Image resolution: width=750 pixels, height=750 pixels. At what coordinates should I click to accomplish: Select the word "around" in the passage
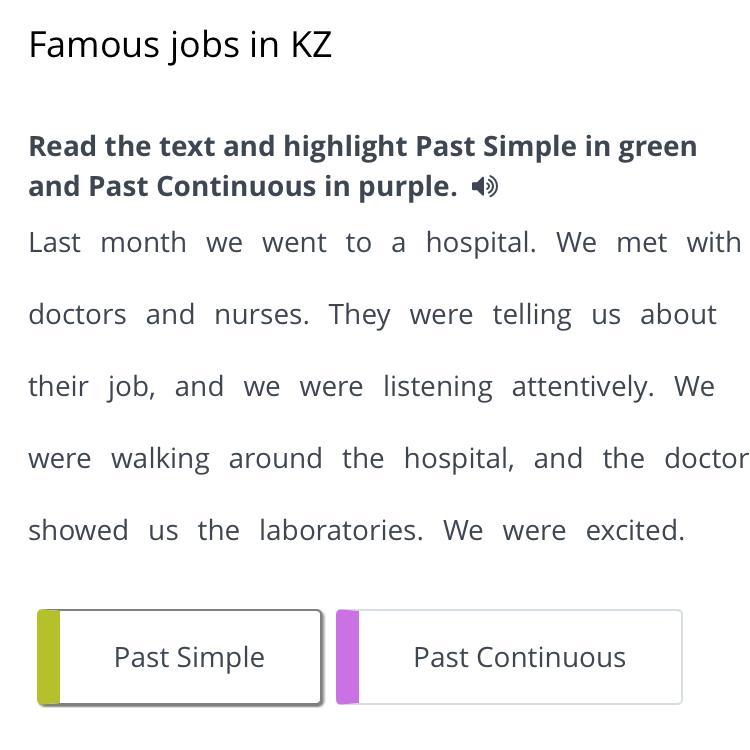coord(276,458)
